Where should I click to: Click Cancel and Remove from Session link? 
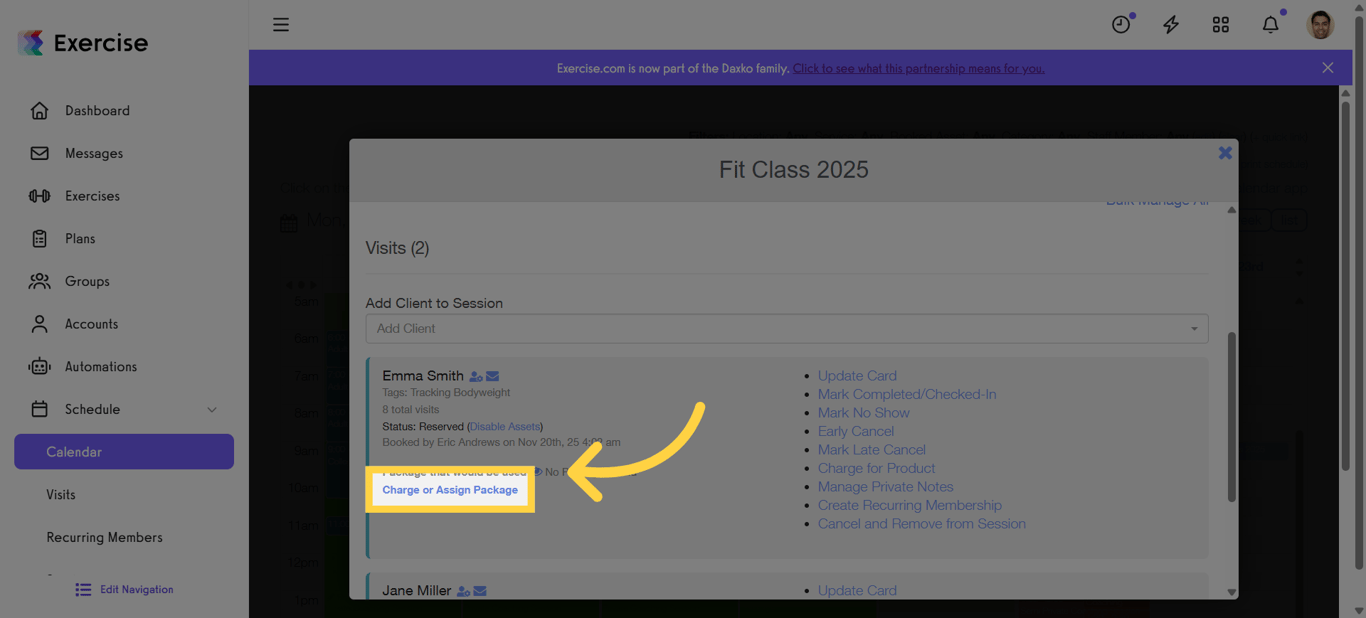922,524
